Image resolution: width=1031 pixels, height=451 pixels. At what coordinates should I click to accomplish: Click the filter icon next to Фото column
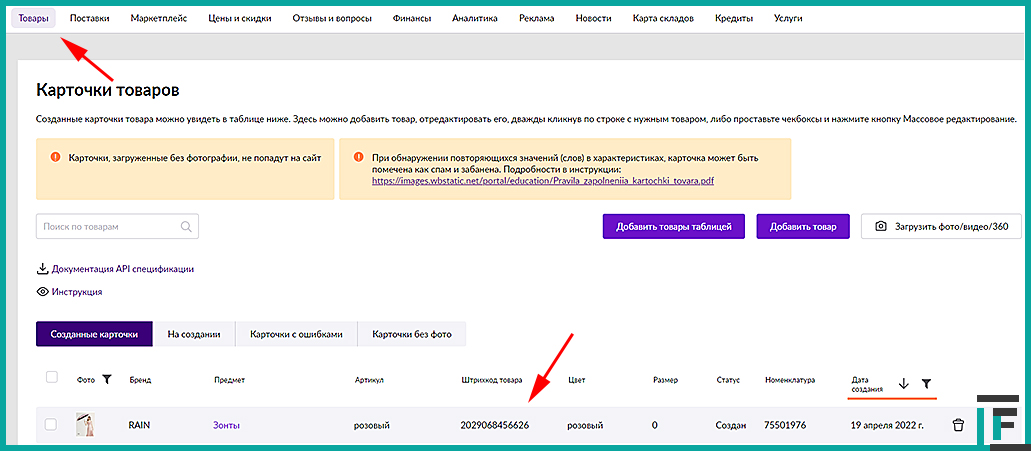pyautogui.click(x=107, y=380)
